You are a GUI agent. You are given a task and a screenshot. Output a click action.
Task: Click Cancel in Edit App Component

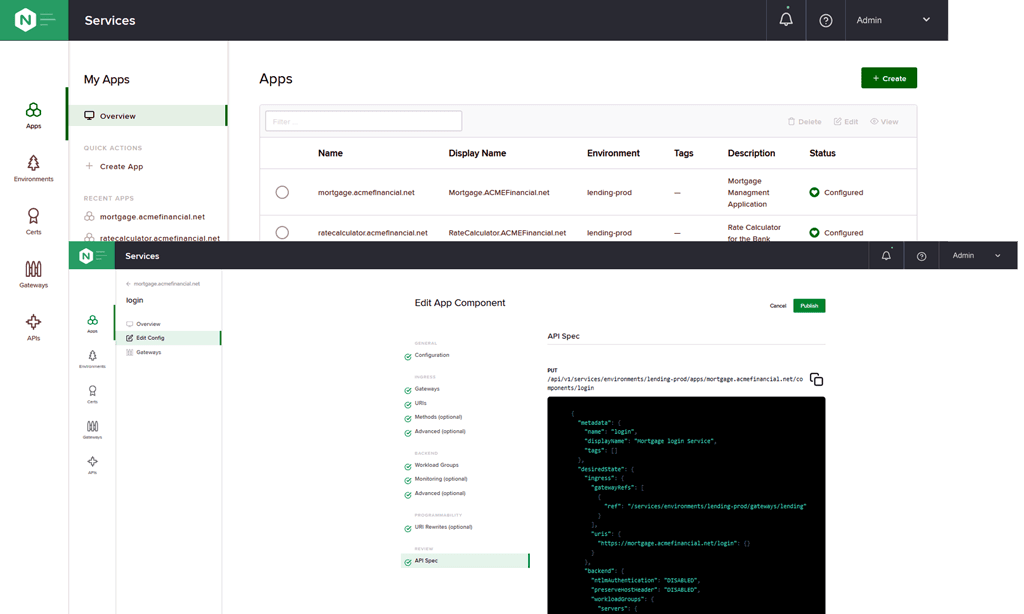pyautogui.click(x=778, y=306)
